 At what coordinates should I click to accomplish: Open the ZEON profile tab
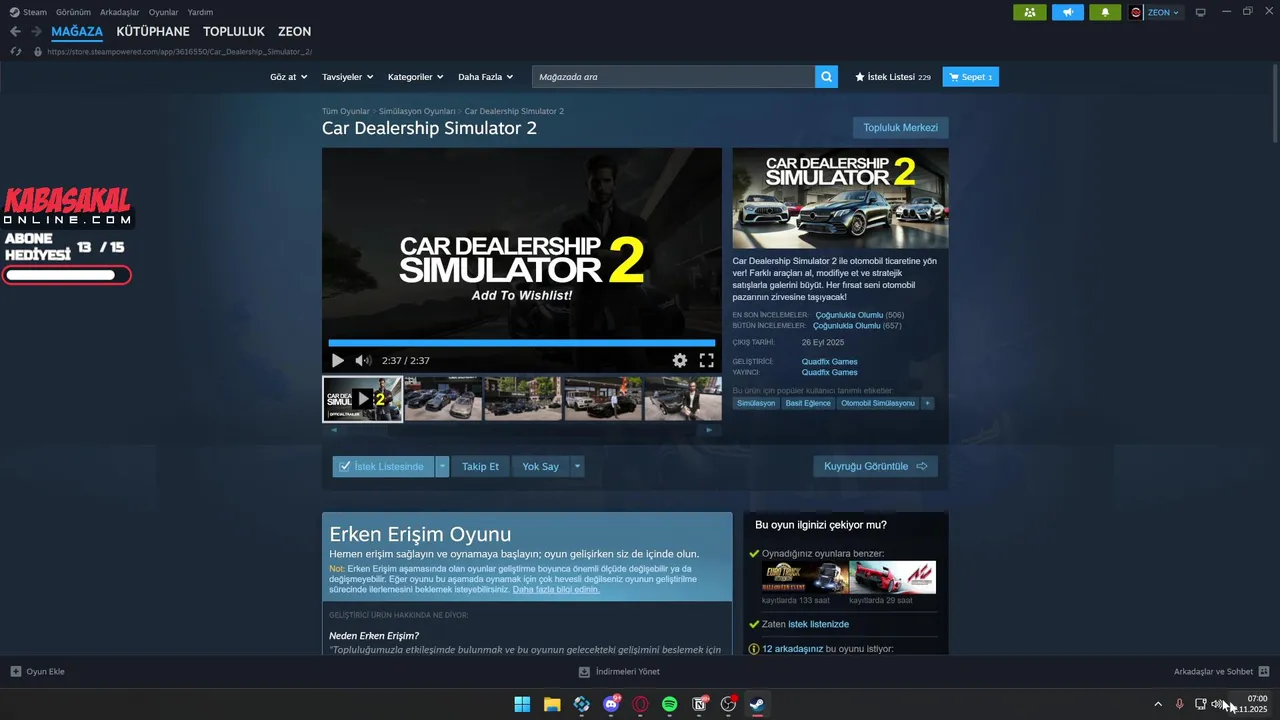[x=295, y=32]
